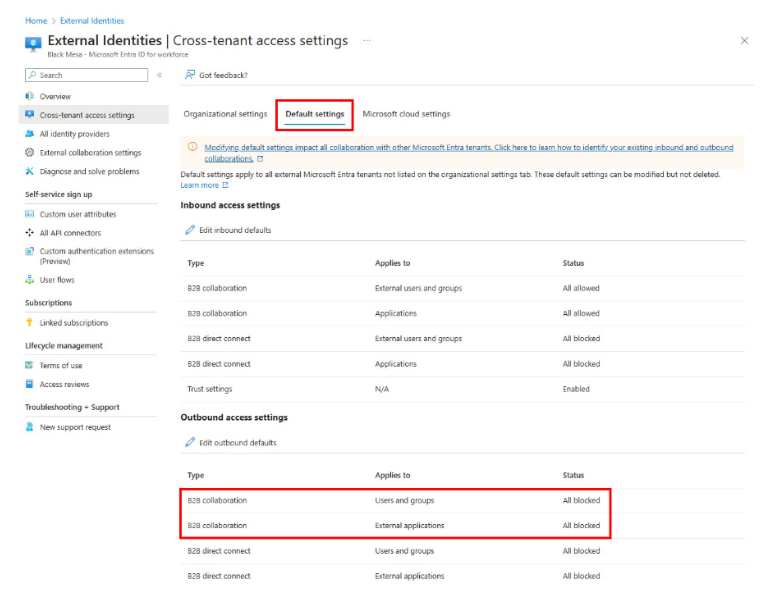Click the Overview icon in sidebar
This screenshot has height=596, width=771.
coord(30,96)
